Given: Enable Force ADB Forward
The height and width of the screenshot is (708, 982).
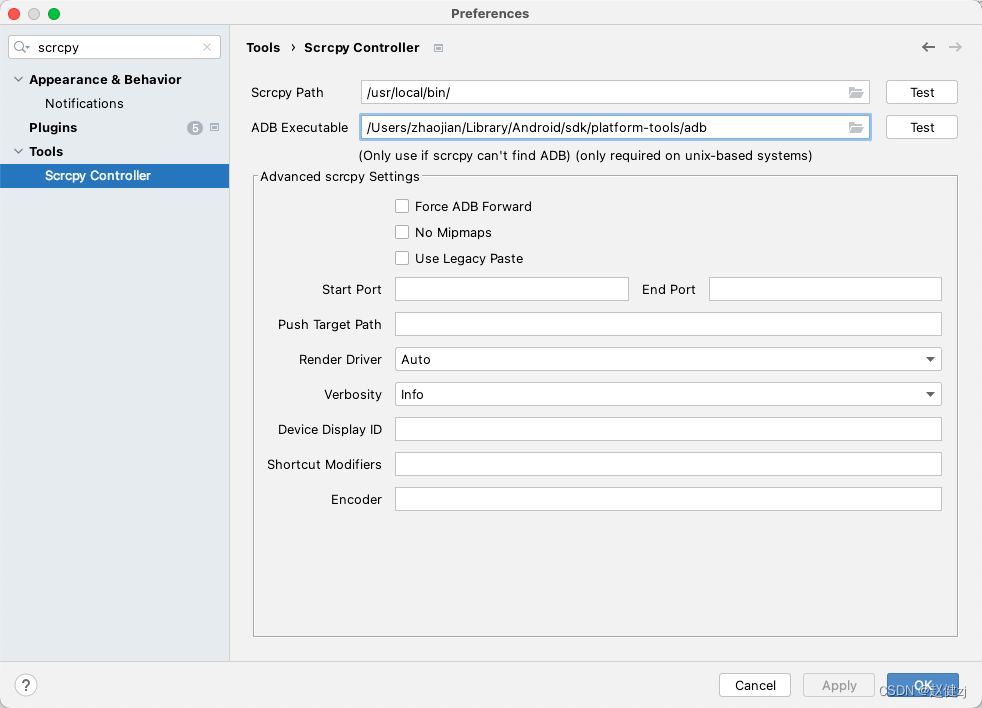Looking at the screenshot, I should 402,206.
